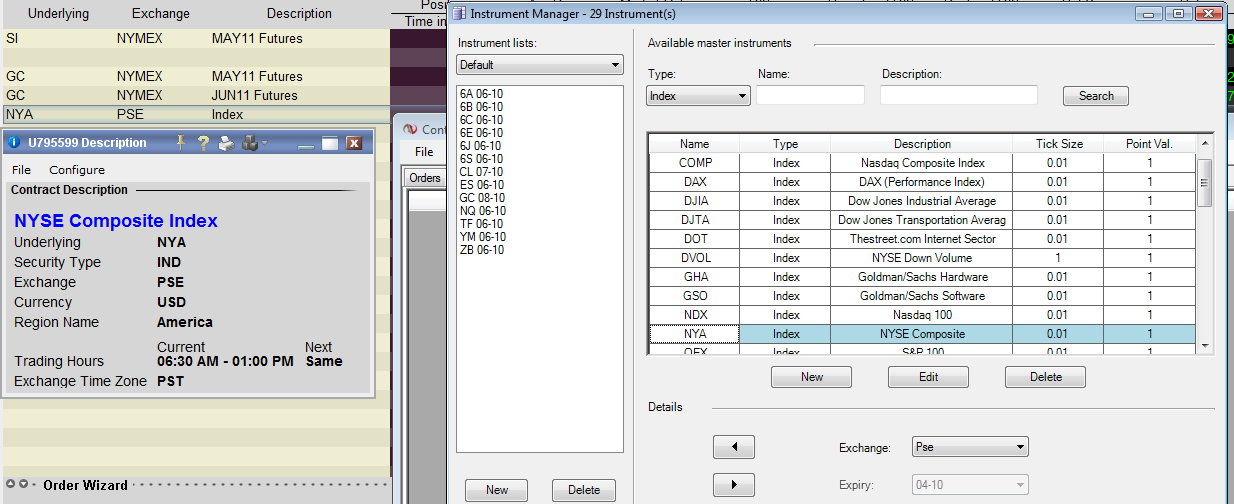Click the Name search field
Screen dimensions: 1234x504
[810, 95]
